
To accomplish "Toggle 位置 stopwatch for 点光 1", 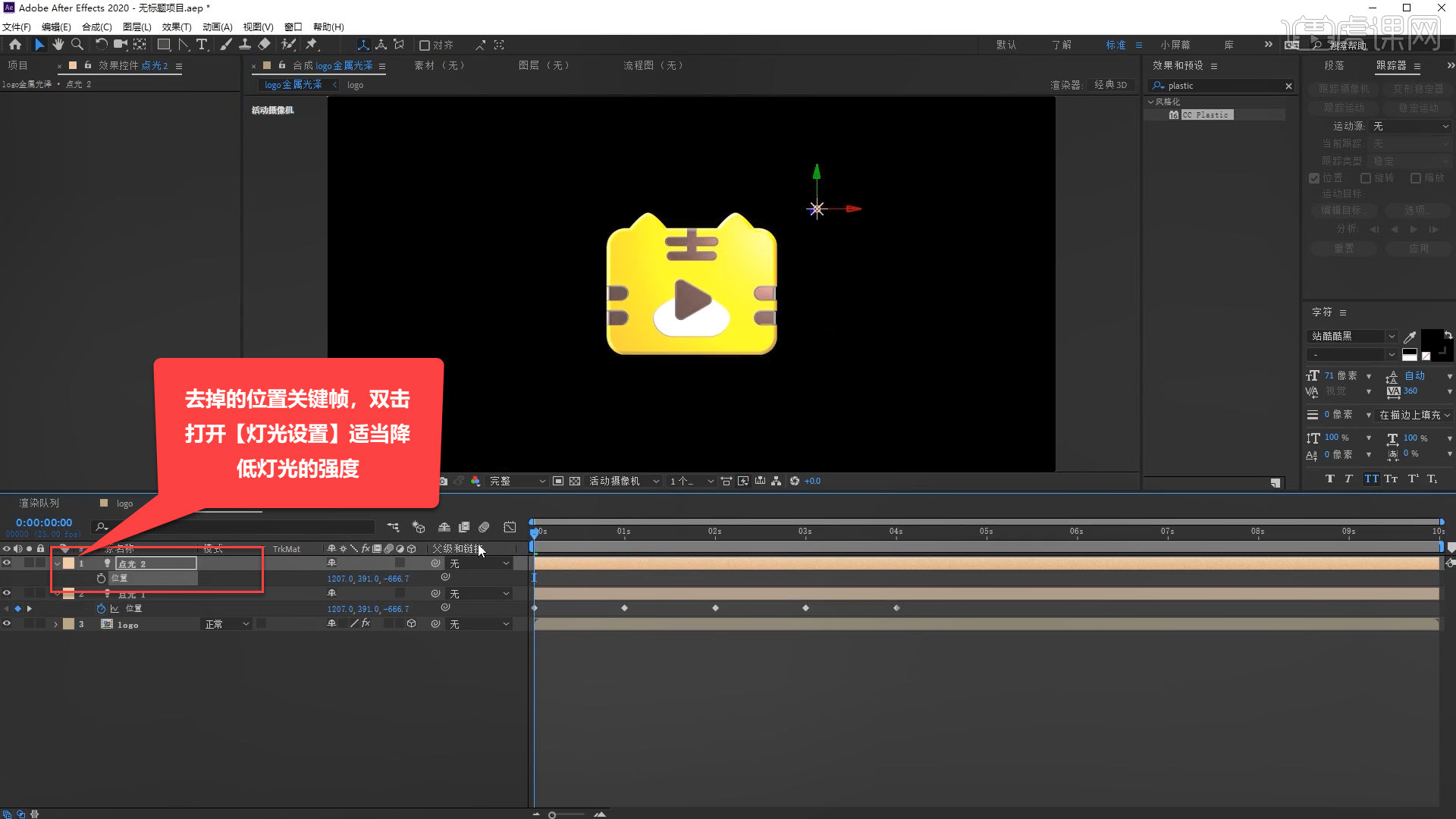I will pos(101,608).
